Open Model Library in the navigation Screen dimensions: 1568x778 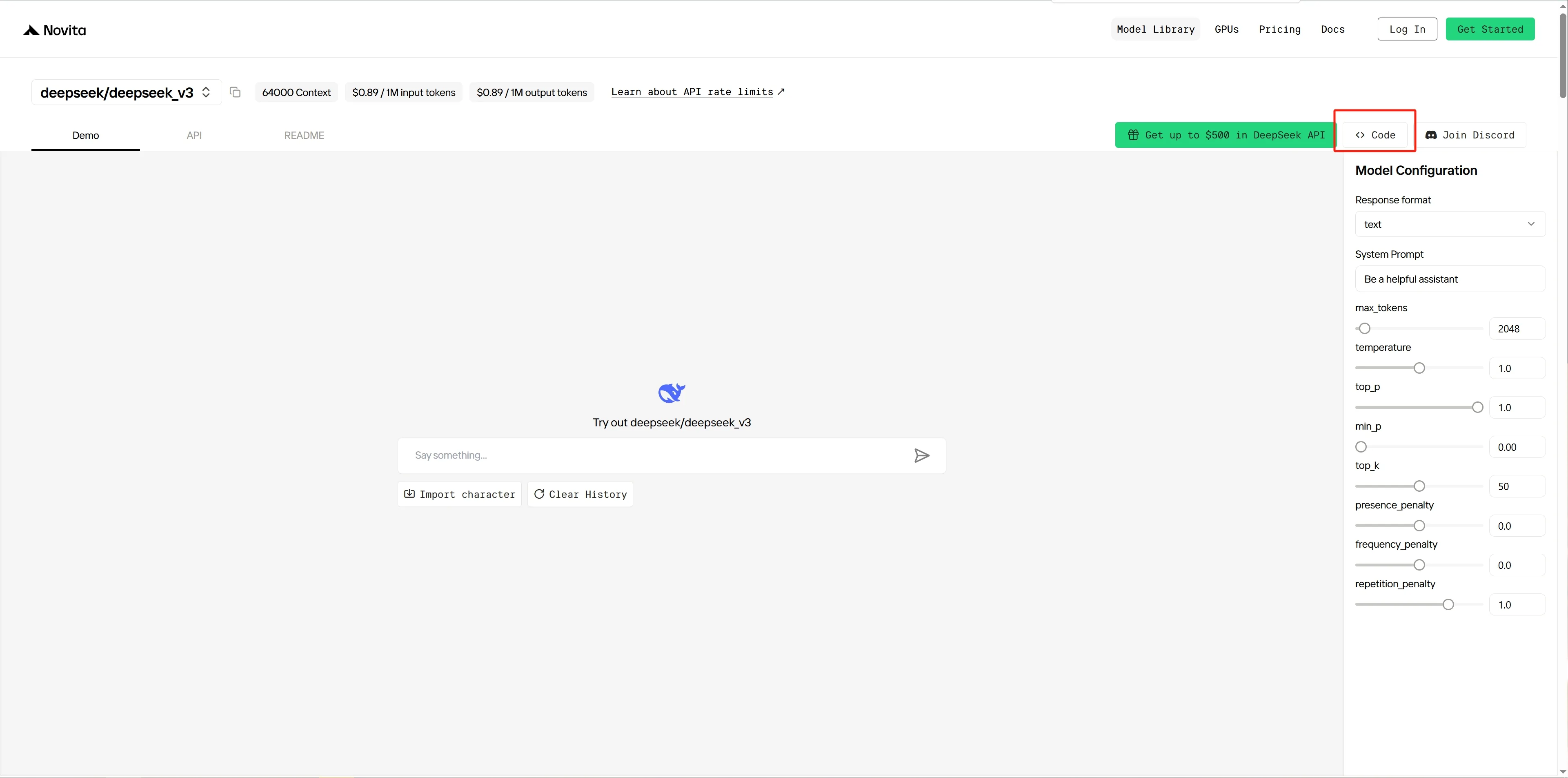(1155, 29)
